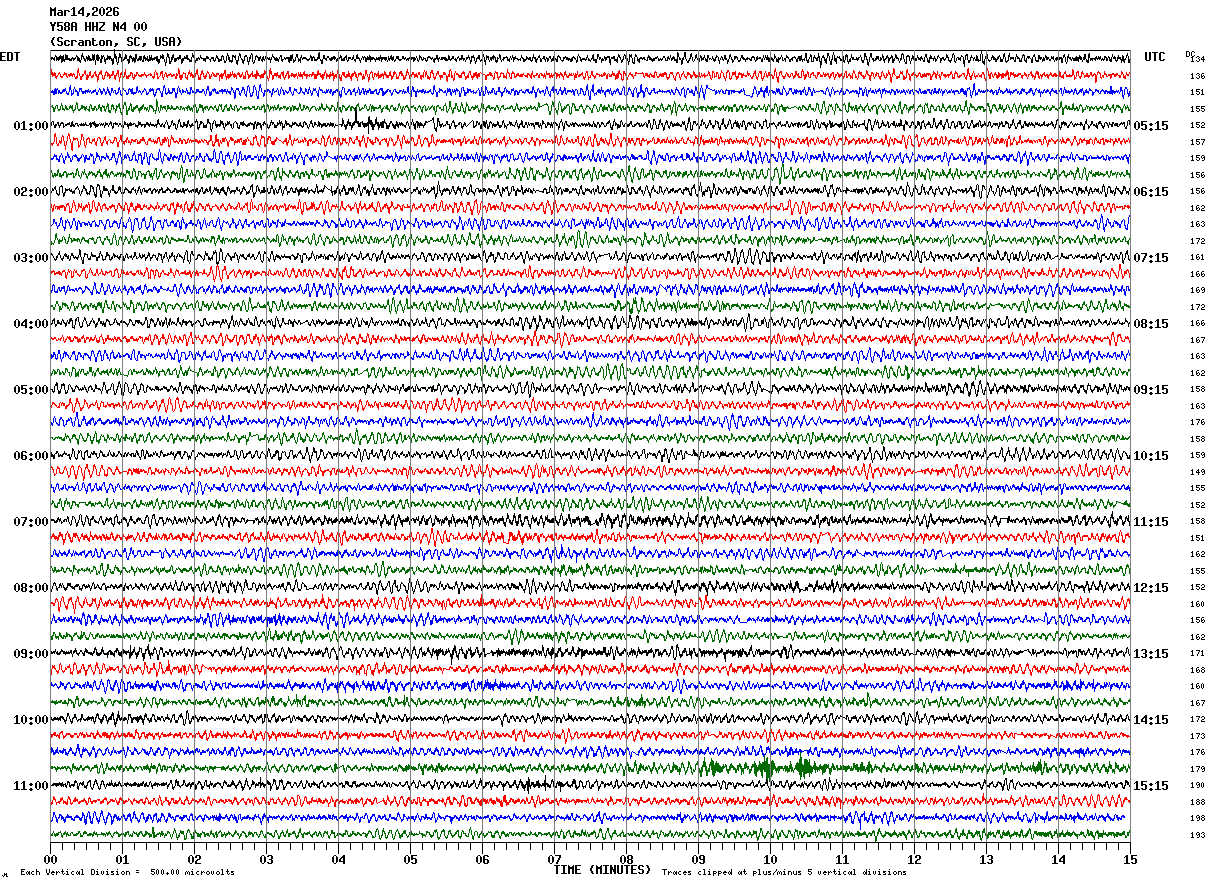Click the EDT time label '09:00'
This screenshot has height=886, width=1210.
tap(30, 654)
